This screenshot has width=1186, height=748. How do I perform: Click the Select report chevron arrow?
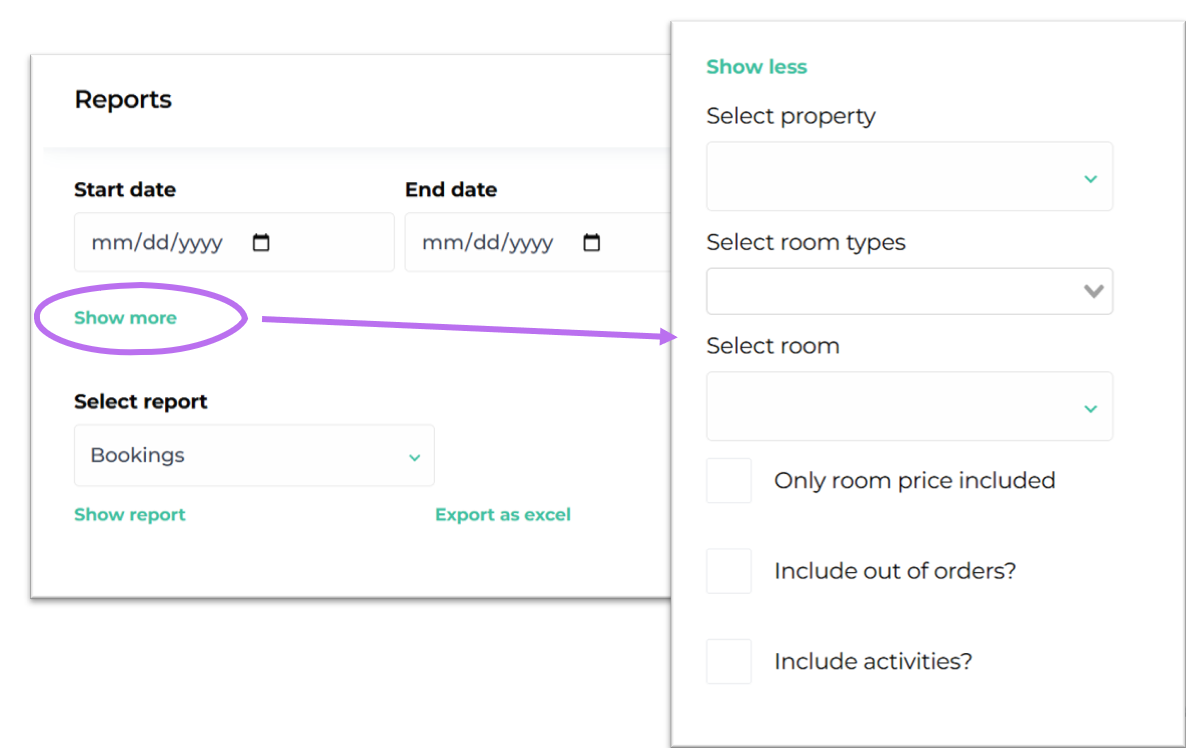pos(414,457)
